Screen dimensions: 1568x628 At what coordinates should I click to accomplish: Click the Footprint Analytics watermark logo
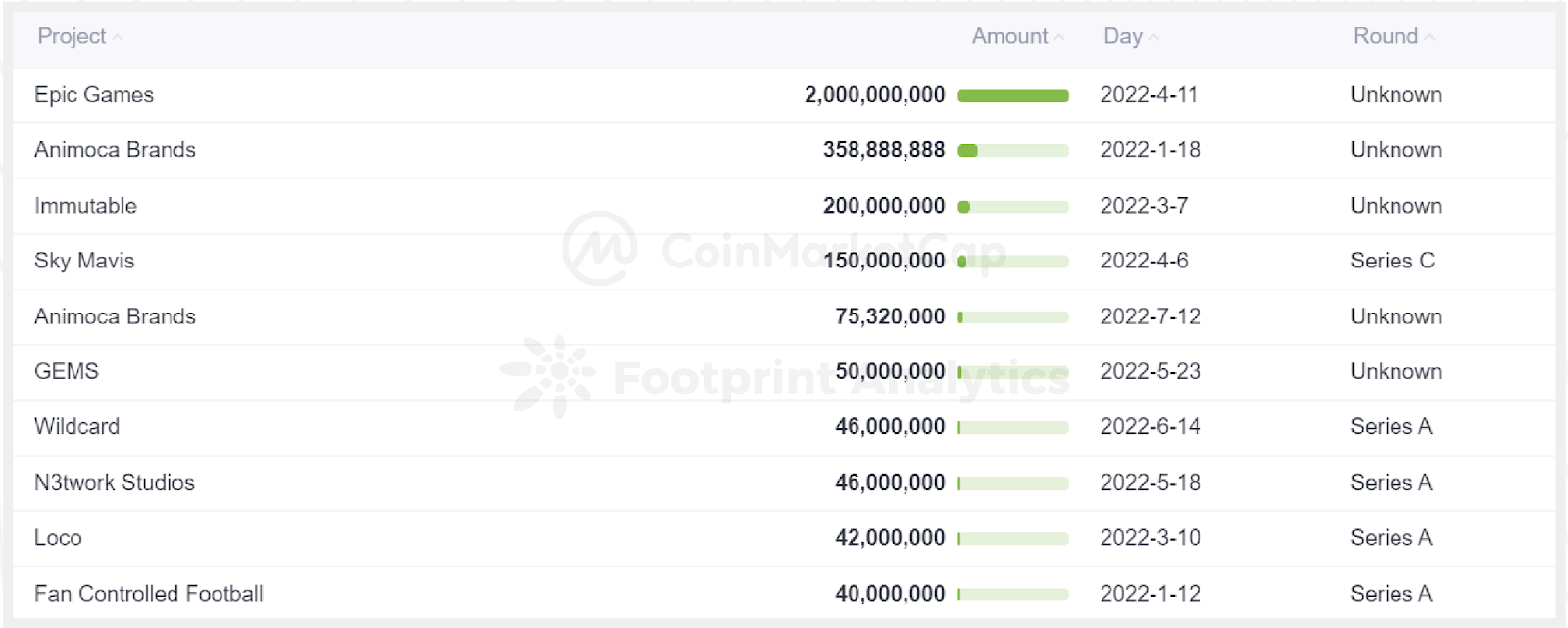tap(548, 375)
